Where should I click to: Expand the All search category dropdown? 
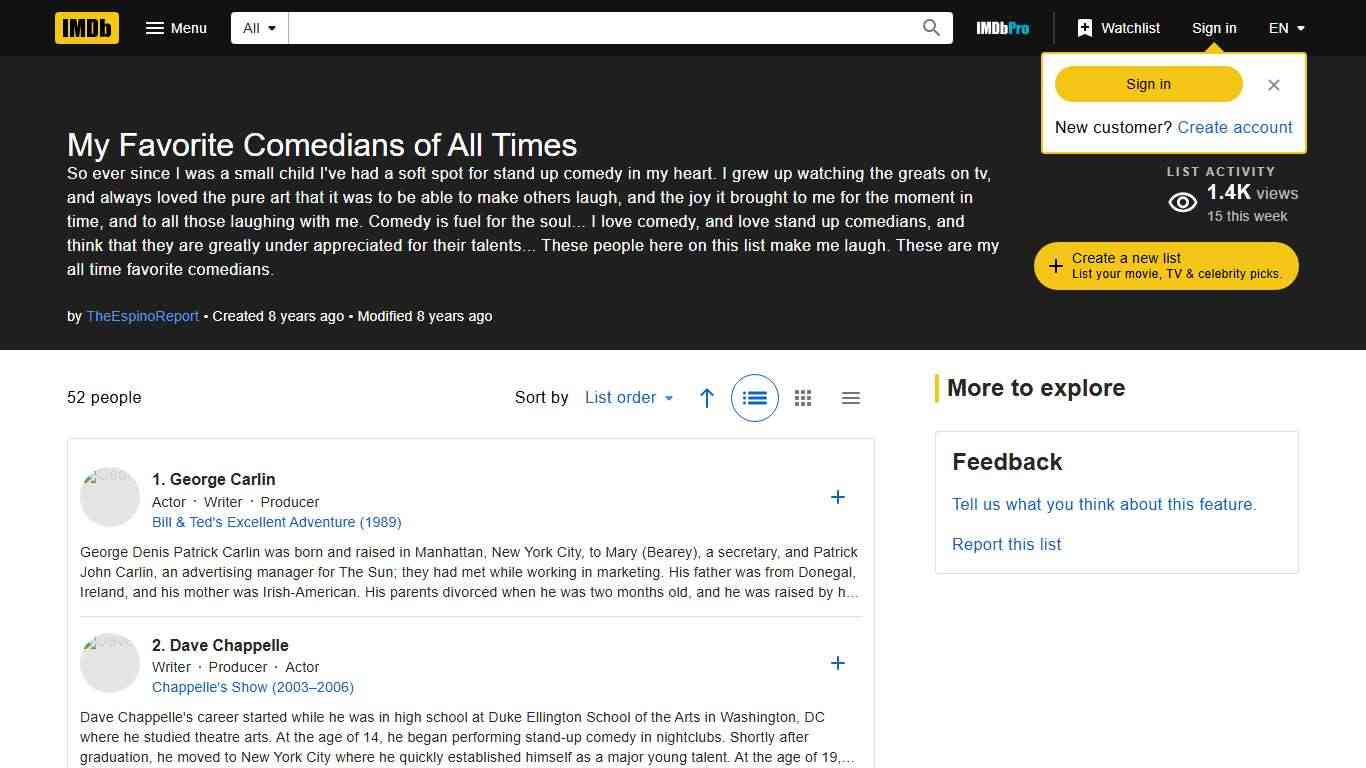[x=260, y=28]
